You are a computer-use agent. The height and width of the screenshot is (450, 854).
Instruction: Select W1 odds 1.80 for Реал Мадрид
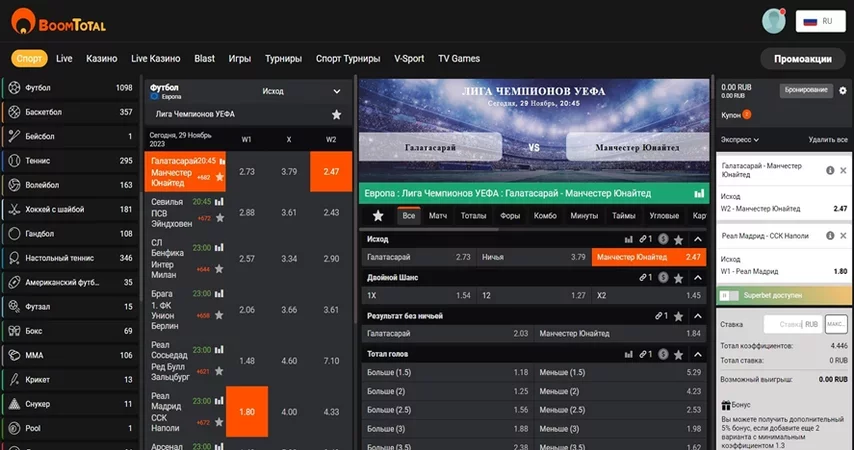247,412
